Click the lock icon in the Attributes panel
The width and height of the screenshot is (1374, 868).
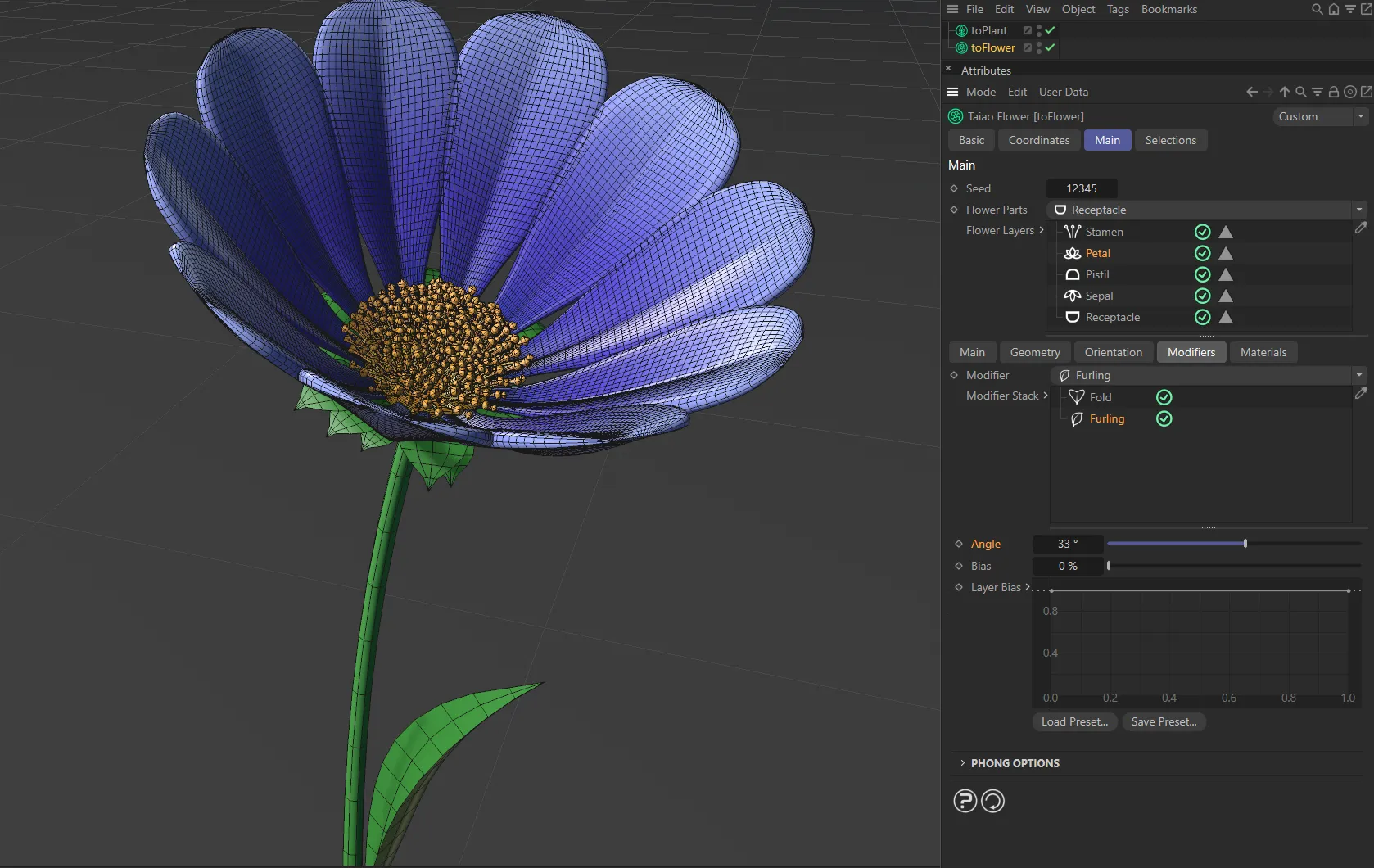[x=1333, y=92]
